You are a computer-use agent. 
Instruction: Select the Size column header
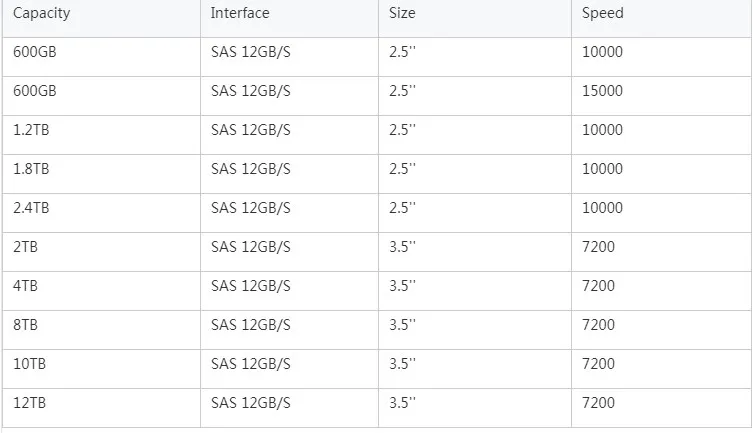click(x=402, y=14)
